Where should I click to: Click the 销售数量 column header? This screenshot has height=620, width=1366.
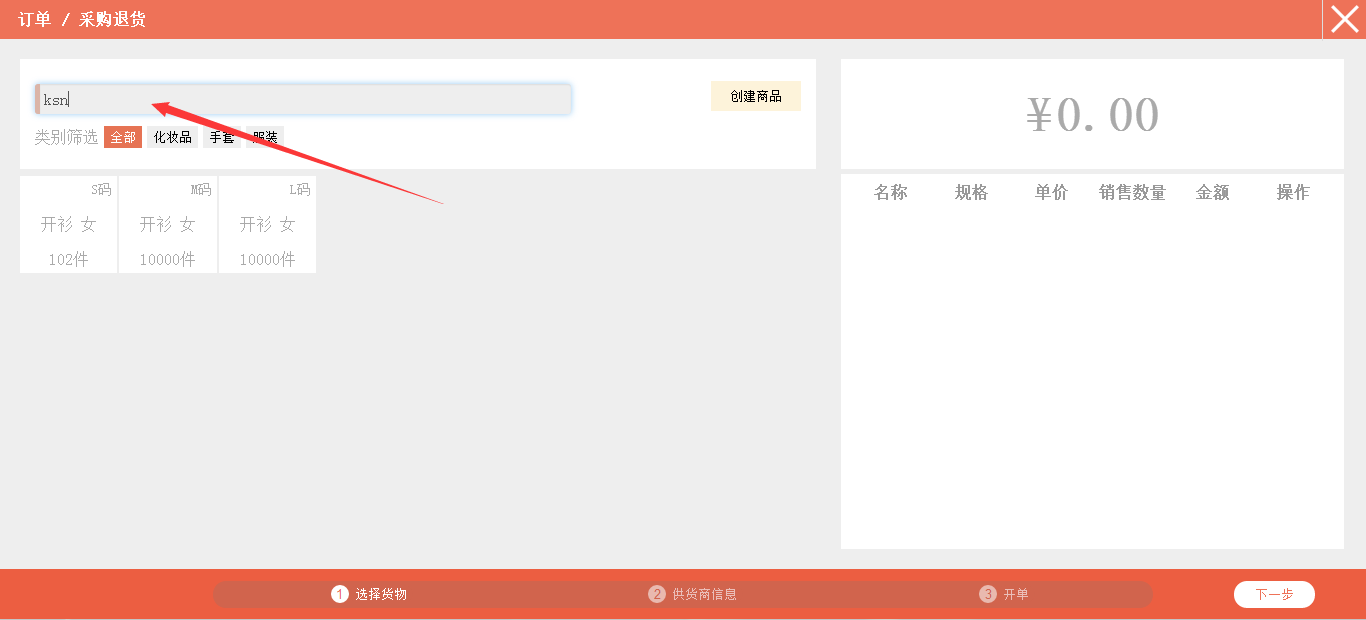(x=1132, y=193)
